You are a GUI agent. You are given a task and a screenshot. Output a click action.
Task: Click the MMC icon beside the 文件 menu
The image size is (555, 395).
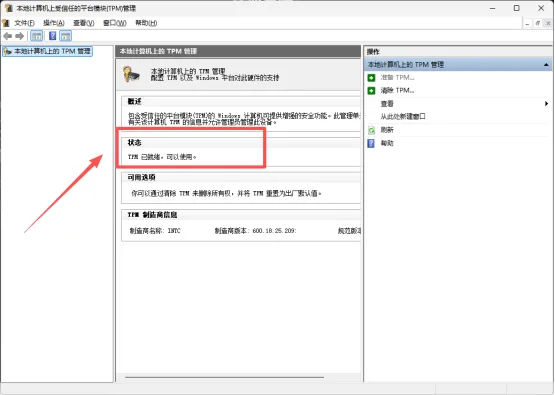[6, 23]
